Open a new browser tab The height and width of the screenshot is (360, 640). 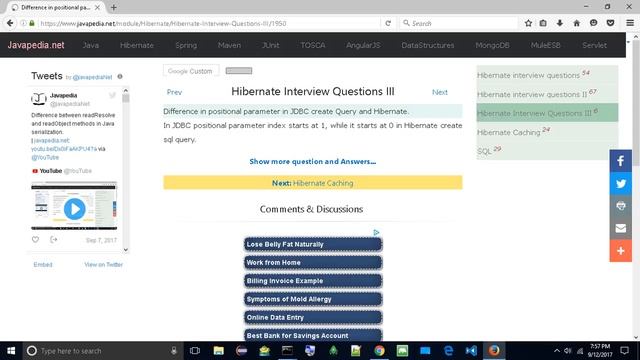(x=113, y=7)
